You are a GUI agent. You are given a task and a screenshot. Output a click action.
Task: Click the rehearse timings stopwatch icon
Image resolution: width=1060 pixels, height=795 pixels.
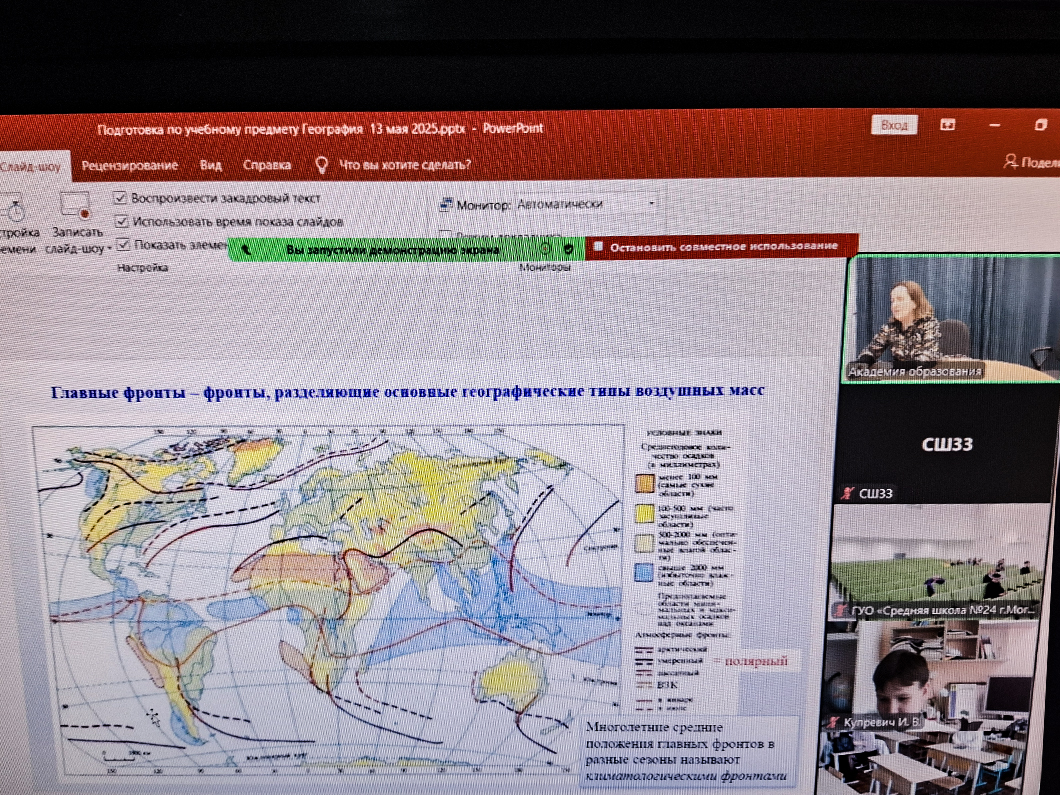(x=15, y=208)
